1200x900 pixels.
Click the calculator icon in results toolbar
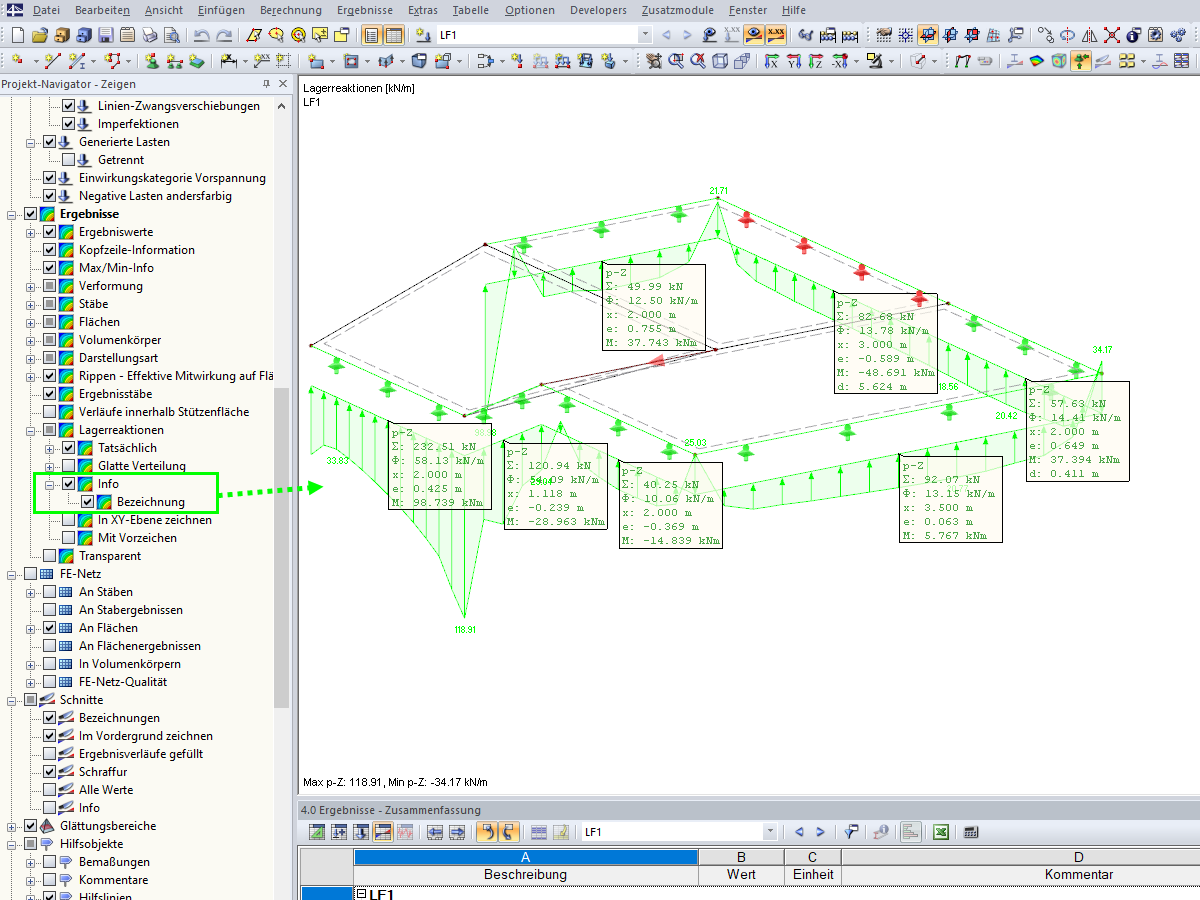970,832
